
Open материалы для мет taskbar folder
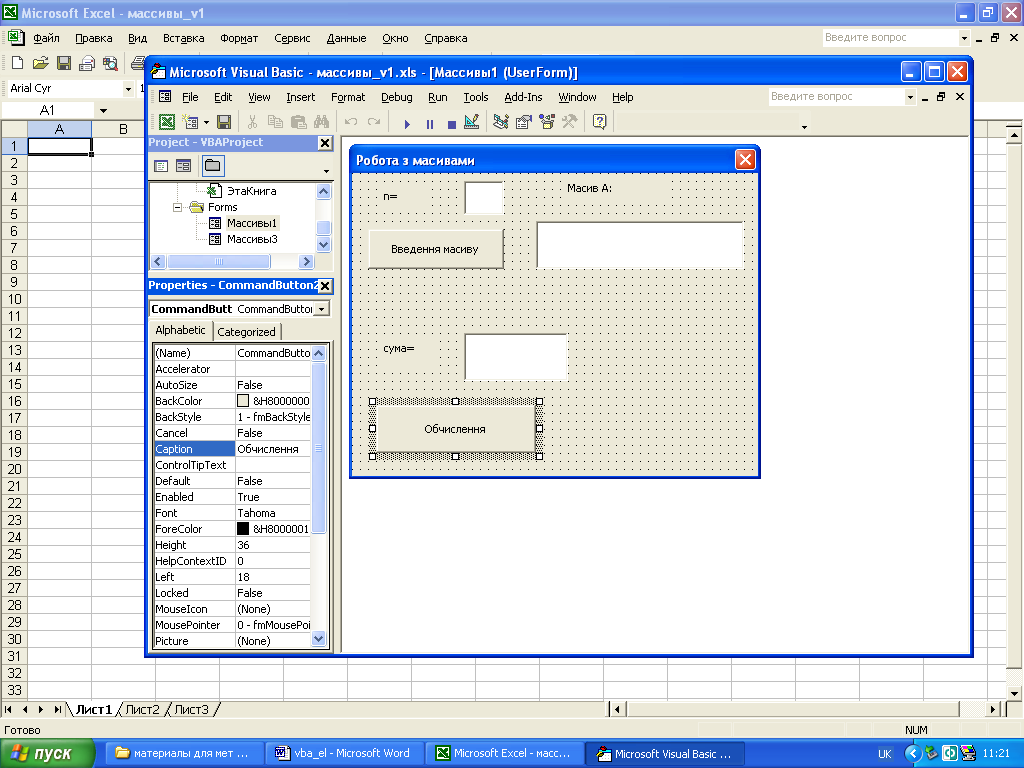point(184,754)
